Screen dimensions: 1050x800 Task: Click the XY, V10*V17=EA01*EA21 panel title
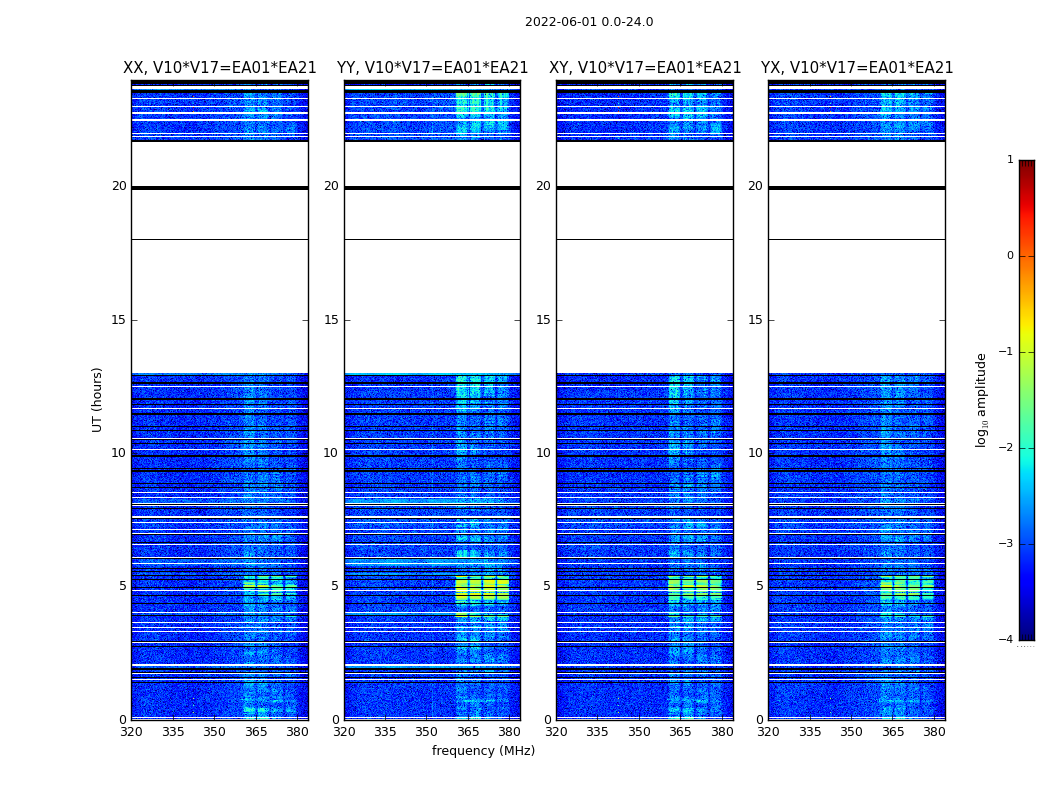point(645,68)
